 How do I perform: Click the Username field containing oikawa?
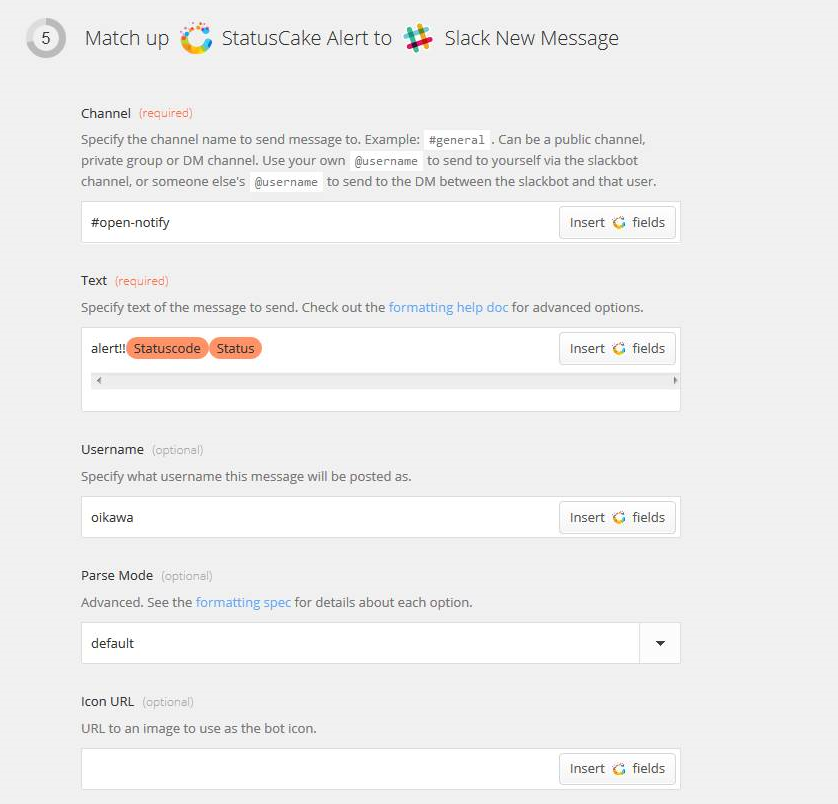(320, 517)
